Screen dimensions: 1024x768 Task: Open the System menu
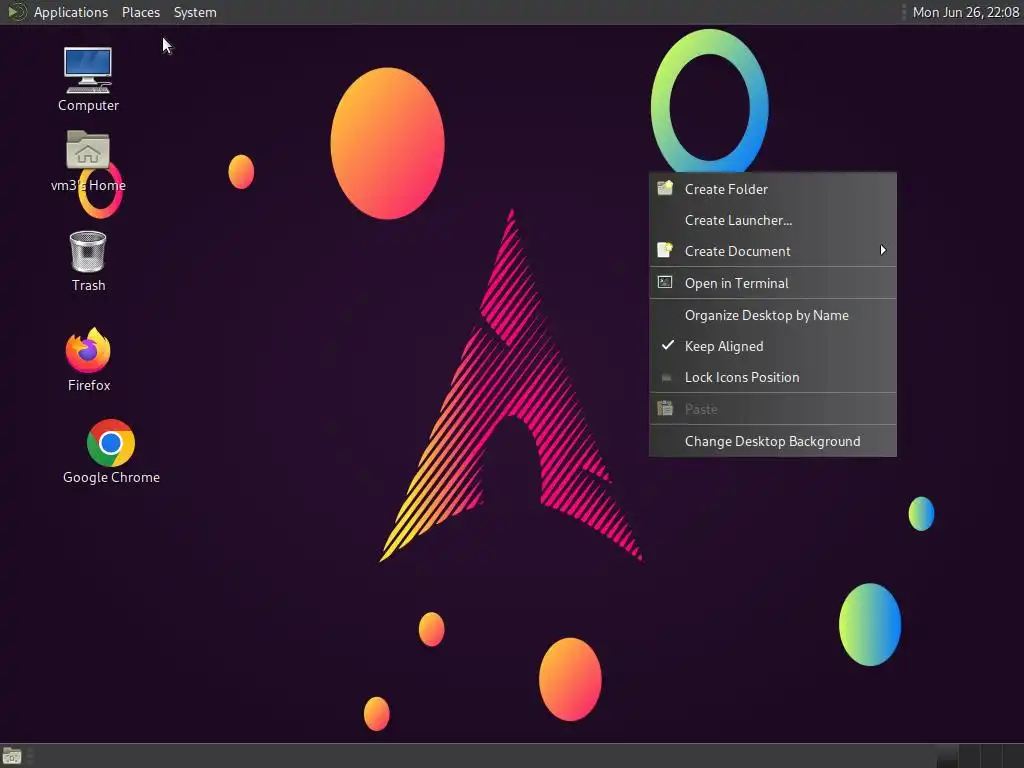pyautogui.click(x=195, y=12)
